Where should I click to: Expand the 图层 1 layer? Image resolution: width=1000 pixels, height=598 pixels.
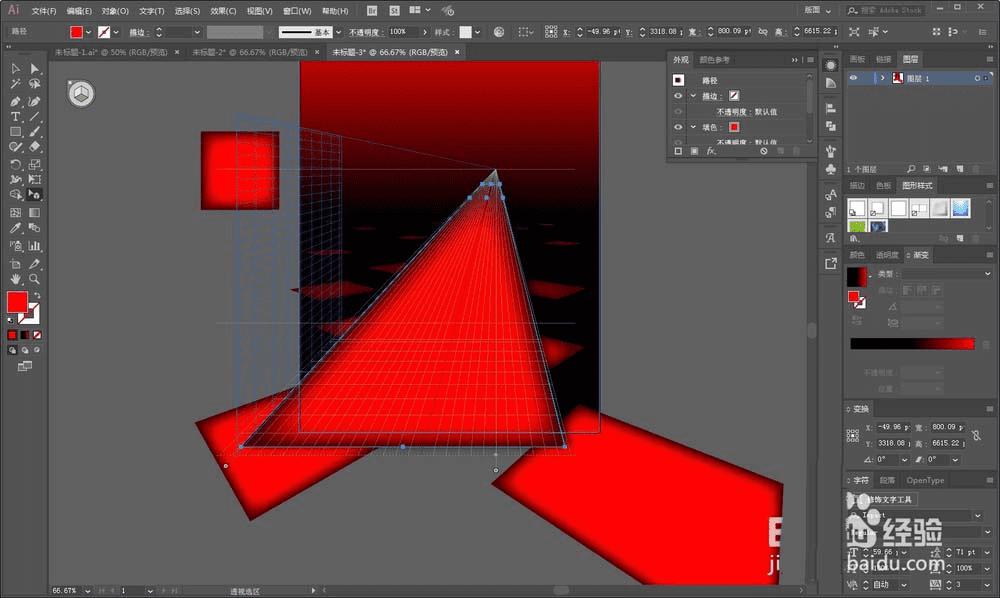tap(883, 78)
